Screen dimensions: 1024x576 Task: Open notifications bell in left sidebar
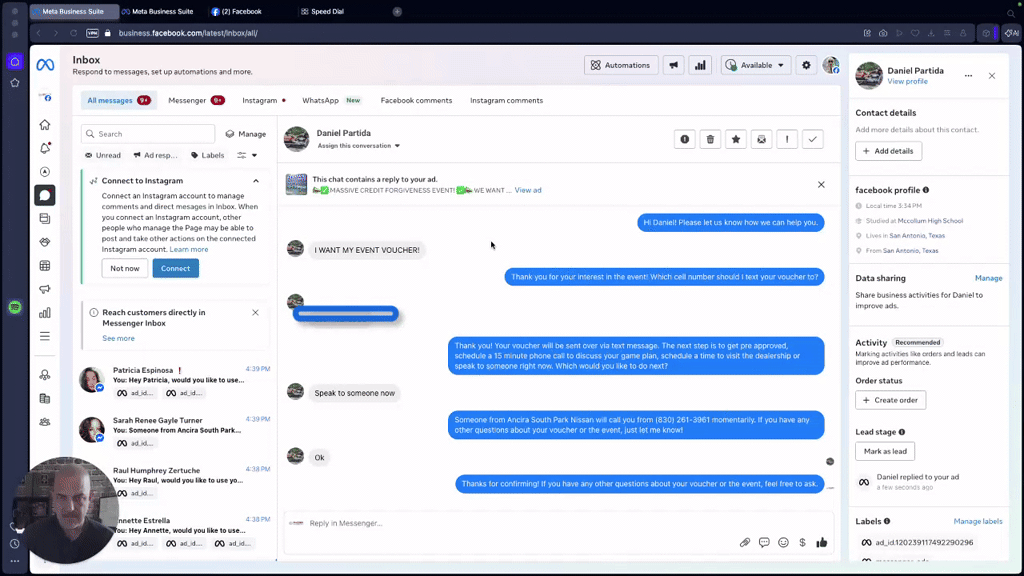43,147
